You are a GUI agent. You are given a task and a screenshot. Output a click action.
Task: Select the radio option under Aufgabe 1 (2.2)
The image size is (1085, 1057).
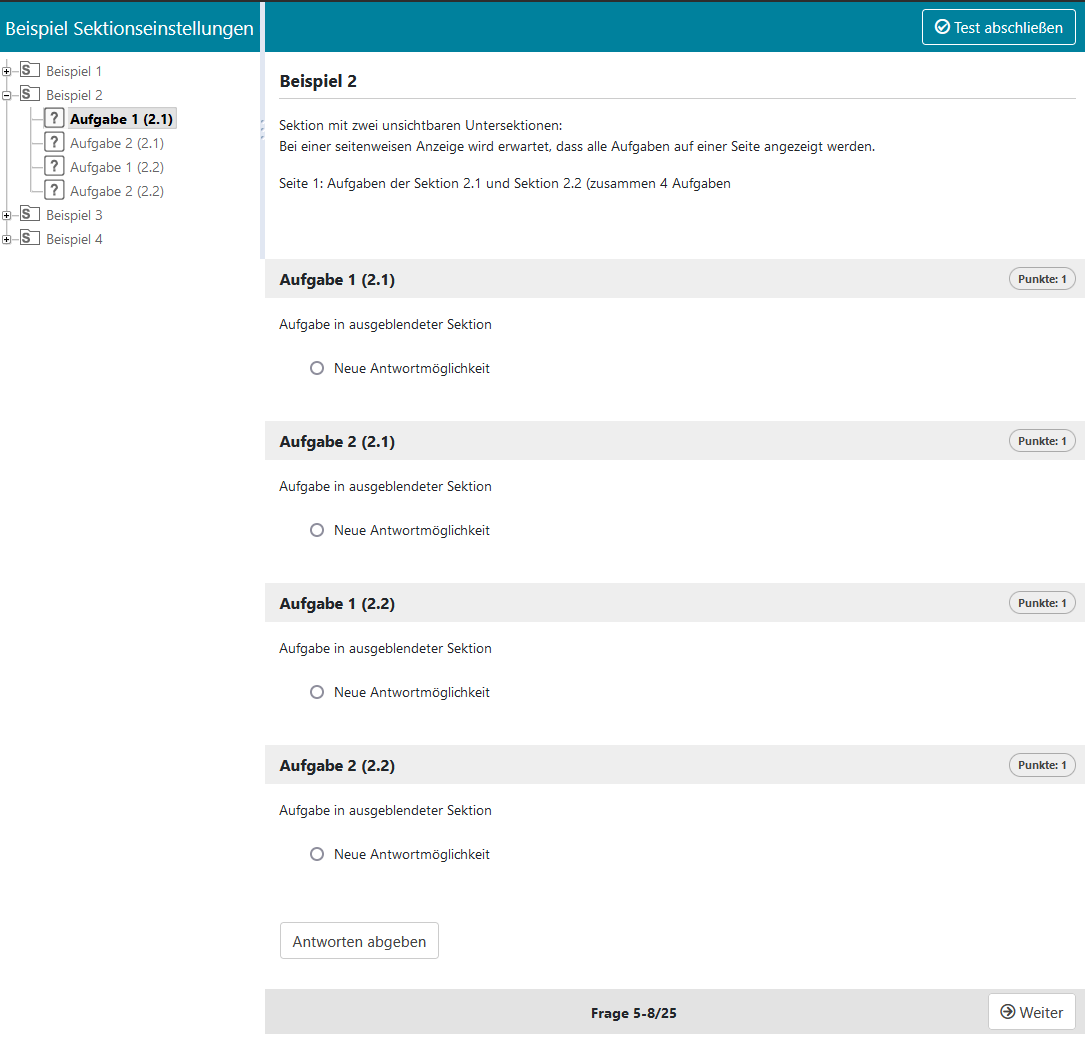(x=317, y=692)
